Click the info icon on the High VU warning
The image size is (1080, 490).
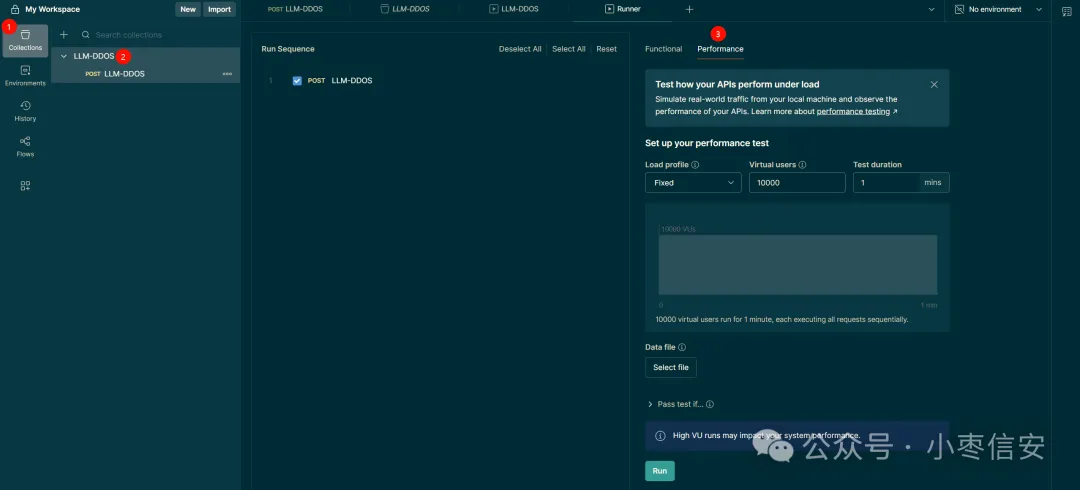pyautogui.click(x=660, y=436)
